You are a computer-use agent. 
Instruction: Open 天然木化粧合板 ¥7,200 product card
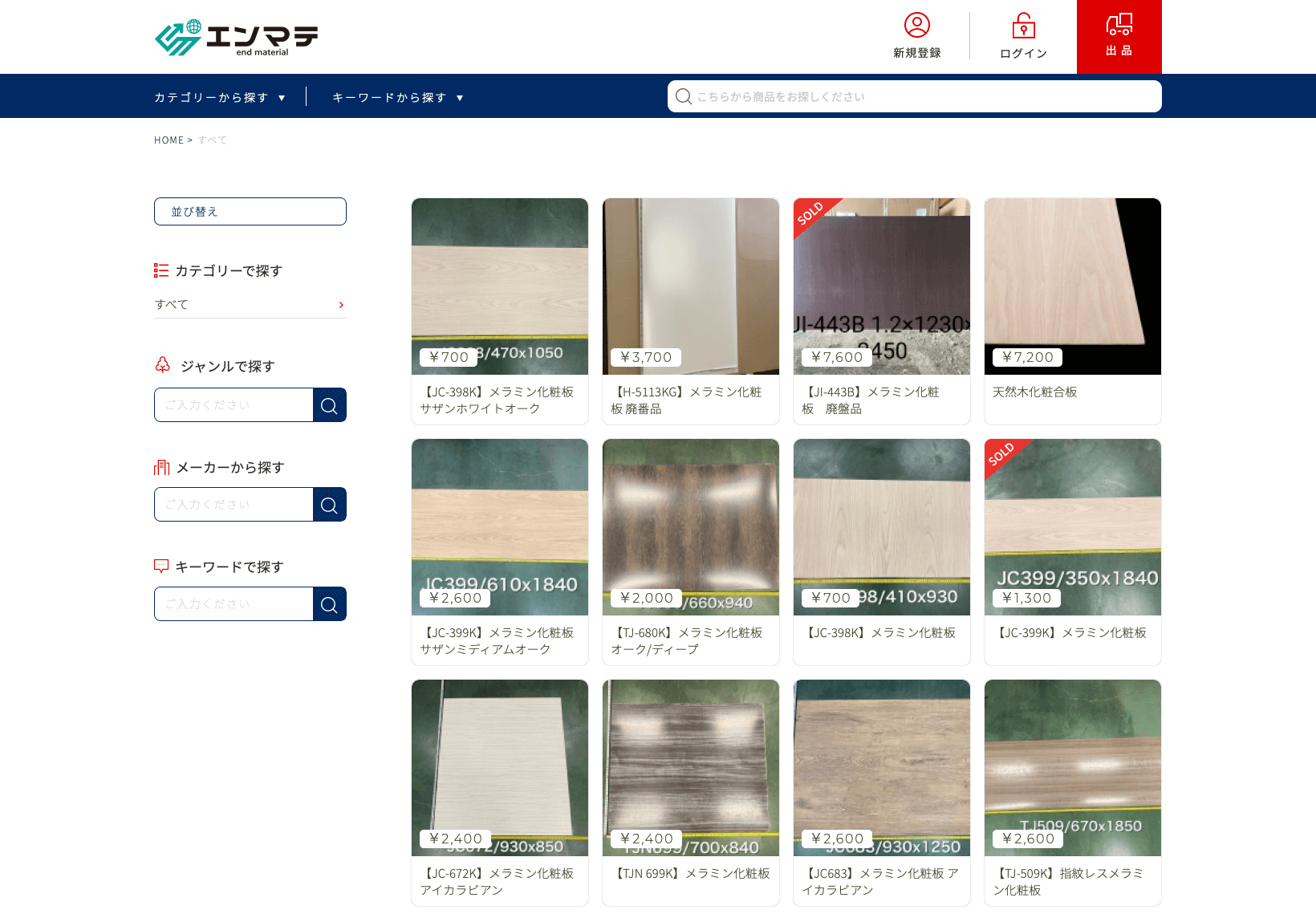(1072, 311)
